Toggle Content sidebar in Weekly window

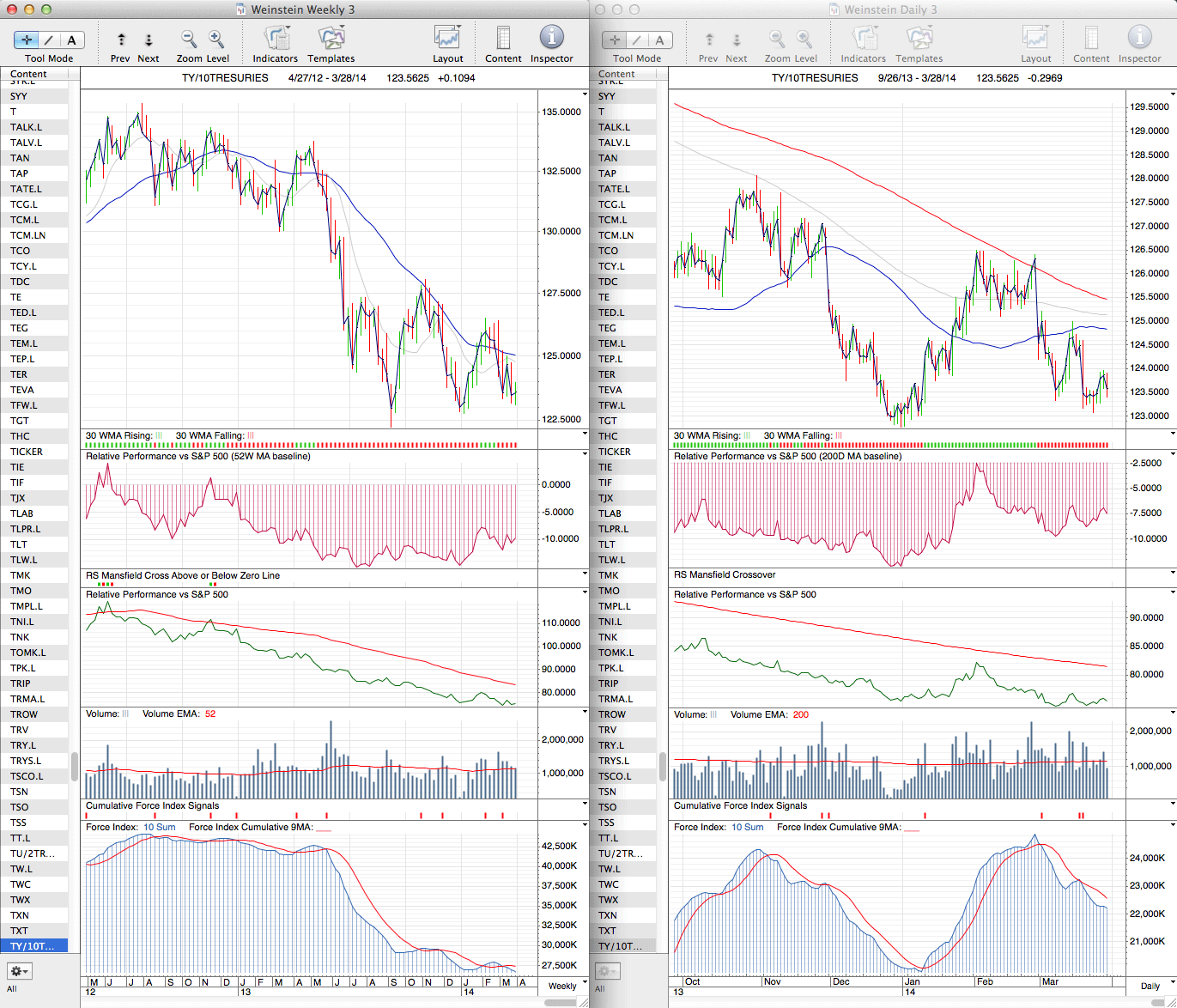[x=503, y=39]
